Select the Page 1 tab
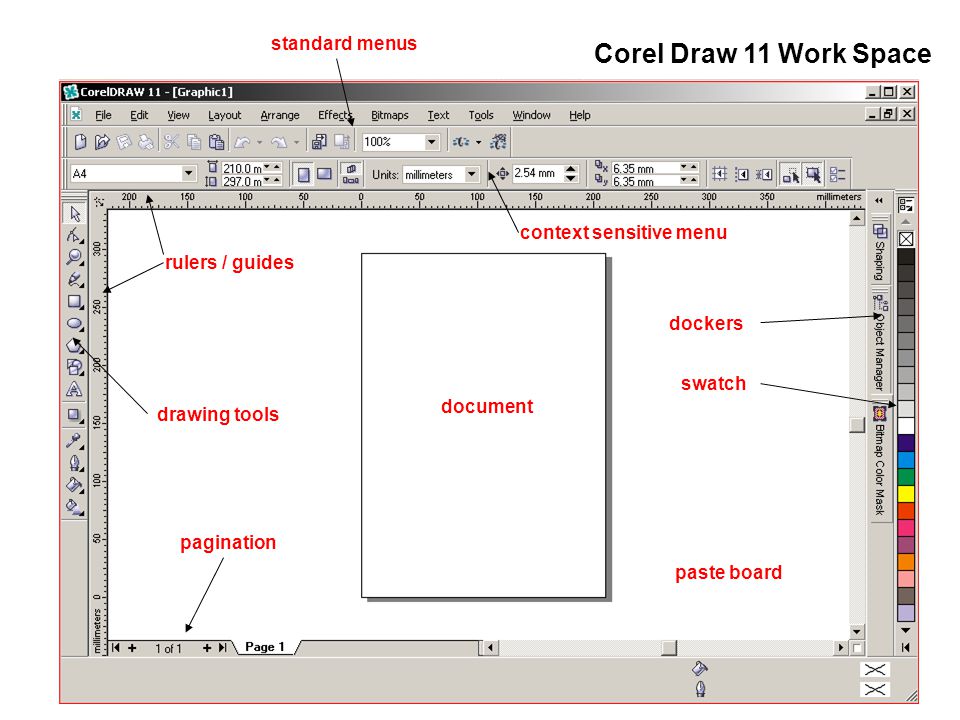Viewport: 960px width, 720px height. (x=264, y=647)
